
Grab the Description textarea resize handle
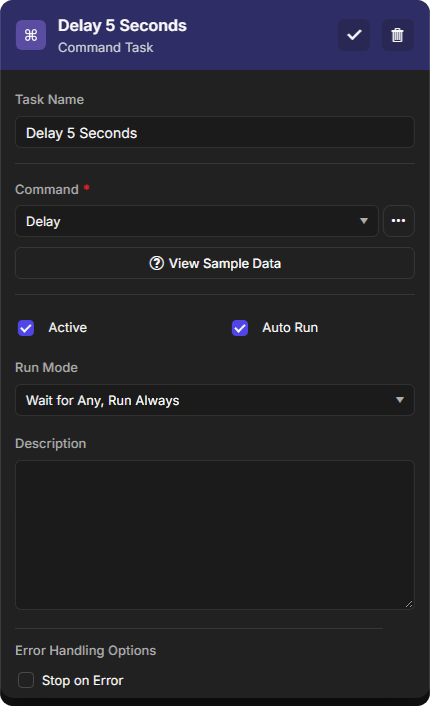tap(409, 604)
